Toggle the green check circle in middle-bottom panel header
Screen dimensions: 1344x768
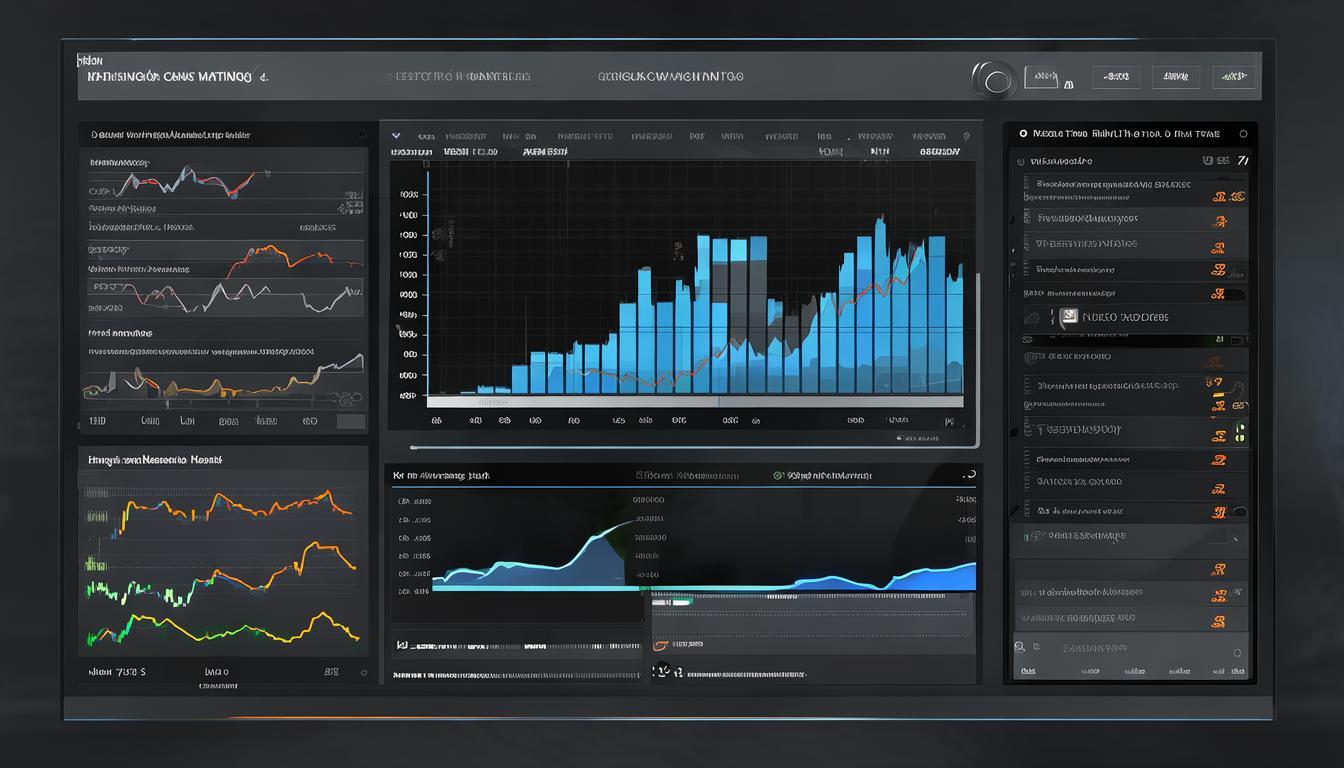[779, 476]
